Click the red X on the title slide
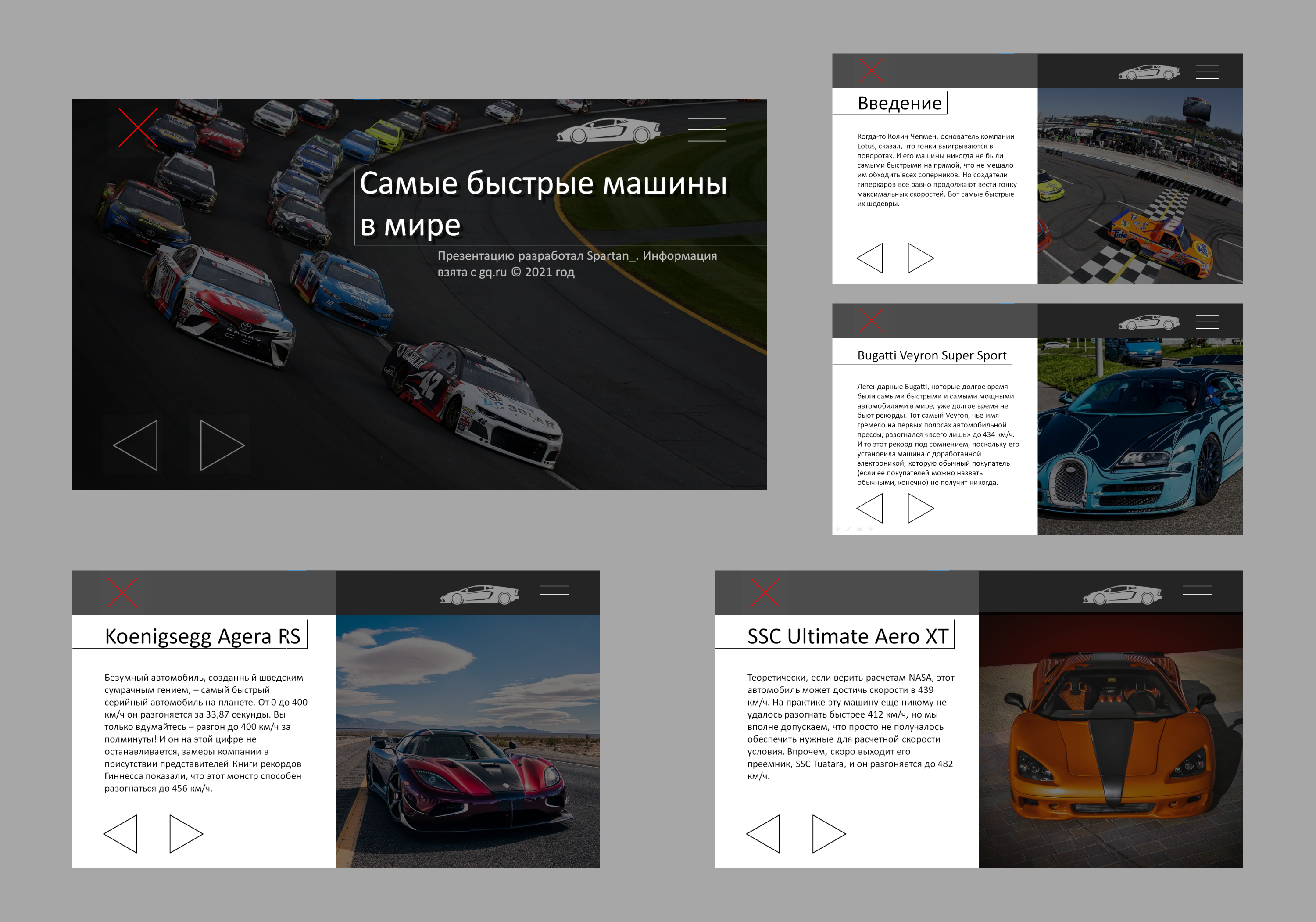The height and width of the screenshot is (922, 1316). pos(138,127)
